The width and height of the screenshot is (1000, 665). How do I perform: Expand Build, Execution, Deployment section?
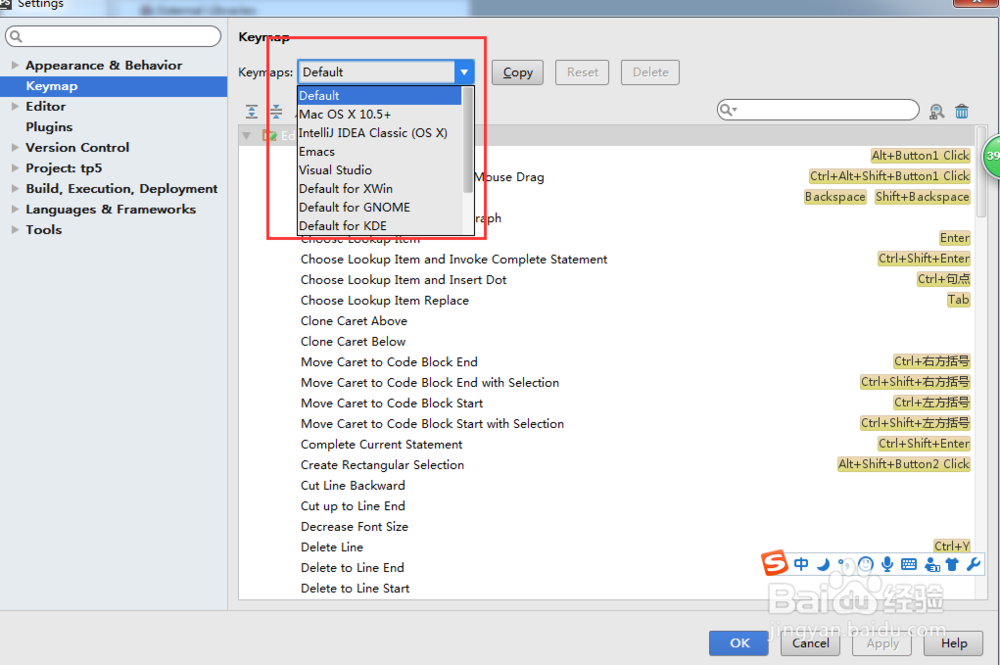point(15,189)
